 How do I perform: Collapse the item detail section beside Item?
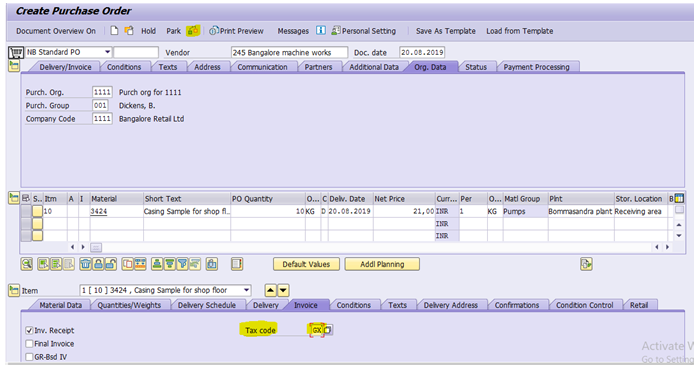pyautogui.click(x=14, y=290)
